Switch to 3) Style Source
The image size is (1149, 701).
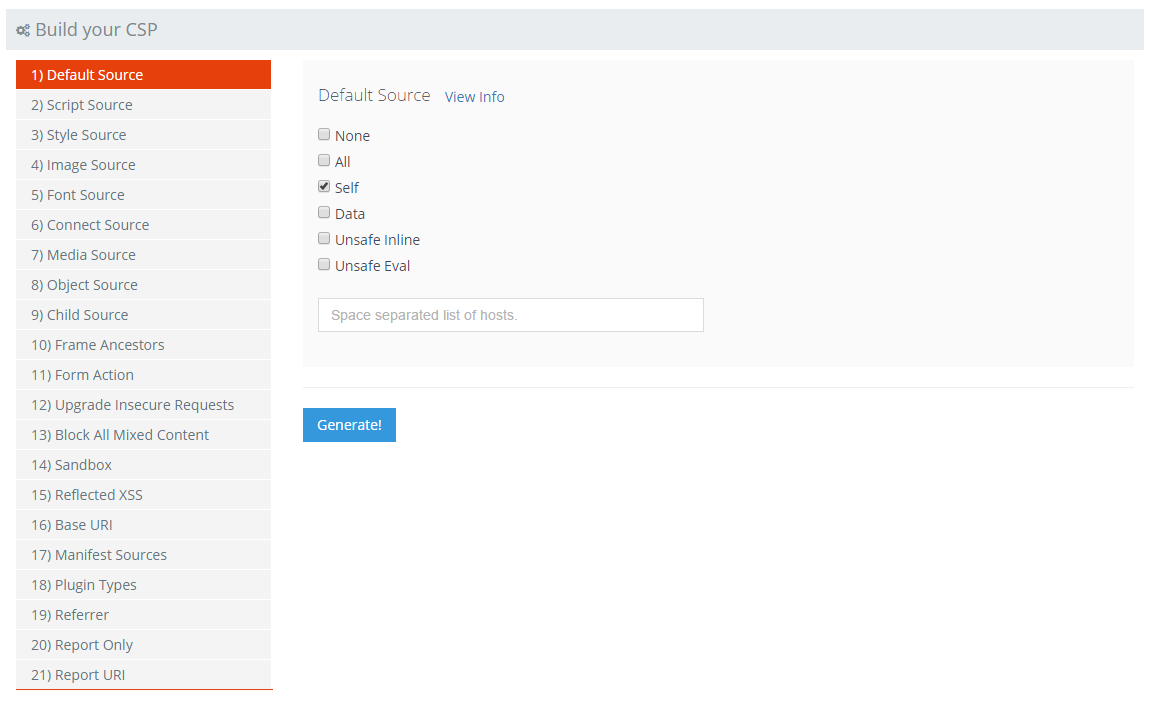(144, 135)
